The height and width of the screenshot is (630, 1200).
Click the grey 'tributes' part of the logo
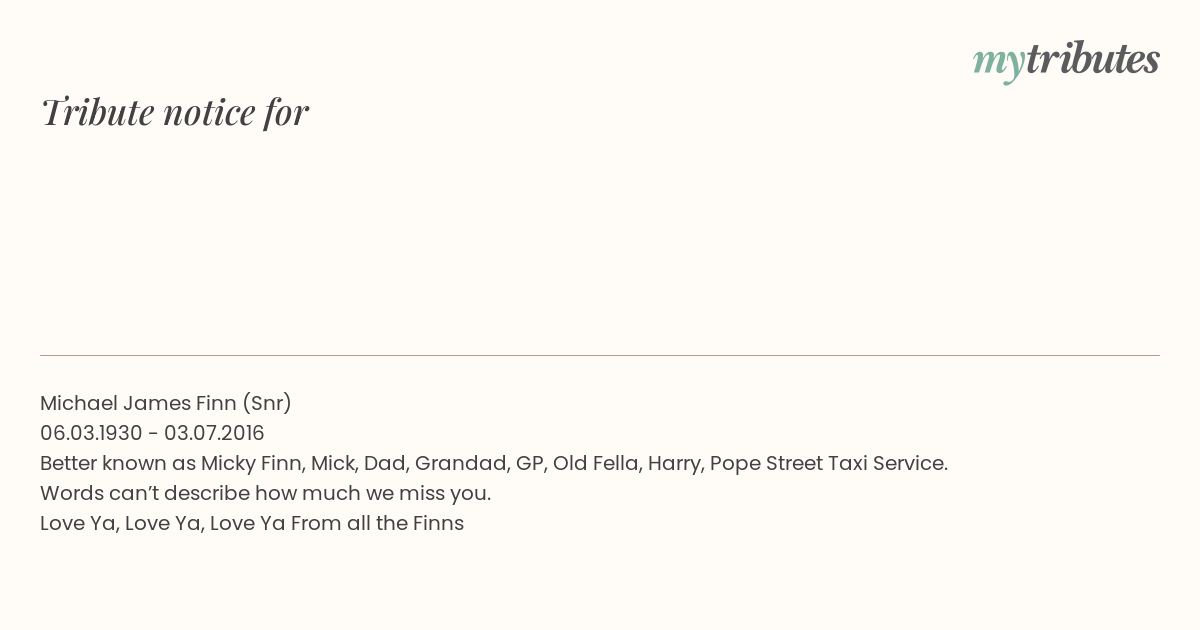(1093, 59)
